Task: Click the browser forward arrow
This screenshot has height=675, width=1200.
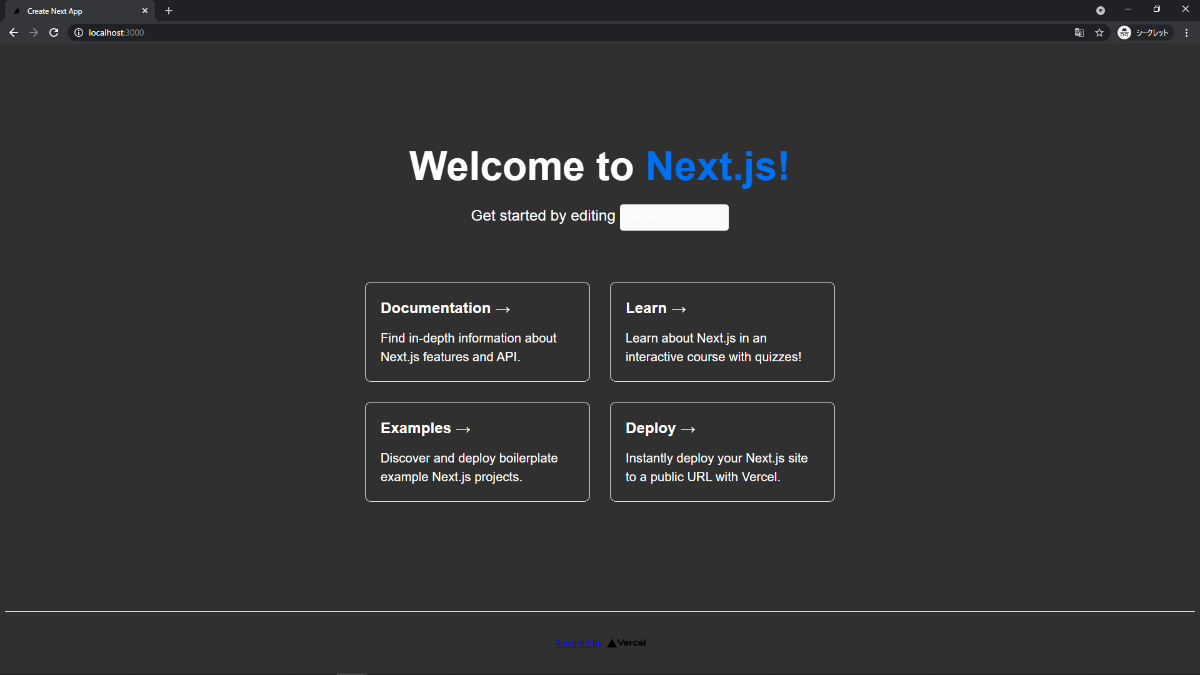Action: pyautogui.click(x=34, y=33)
